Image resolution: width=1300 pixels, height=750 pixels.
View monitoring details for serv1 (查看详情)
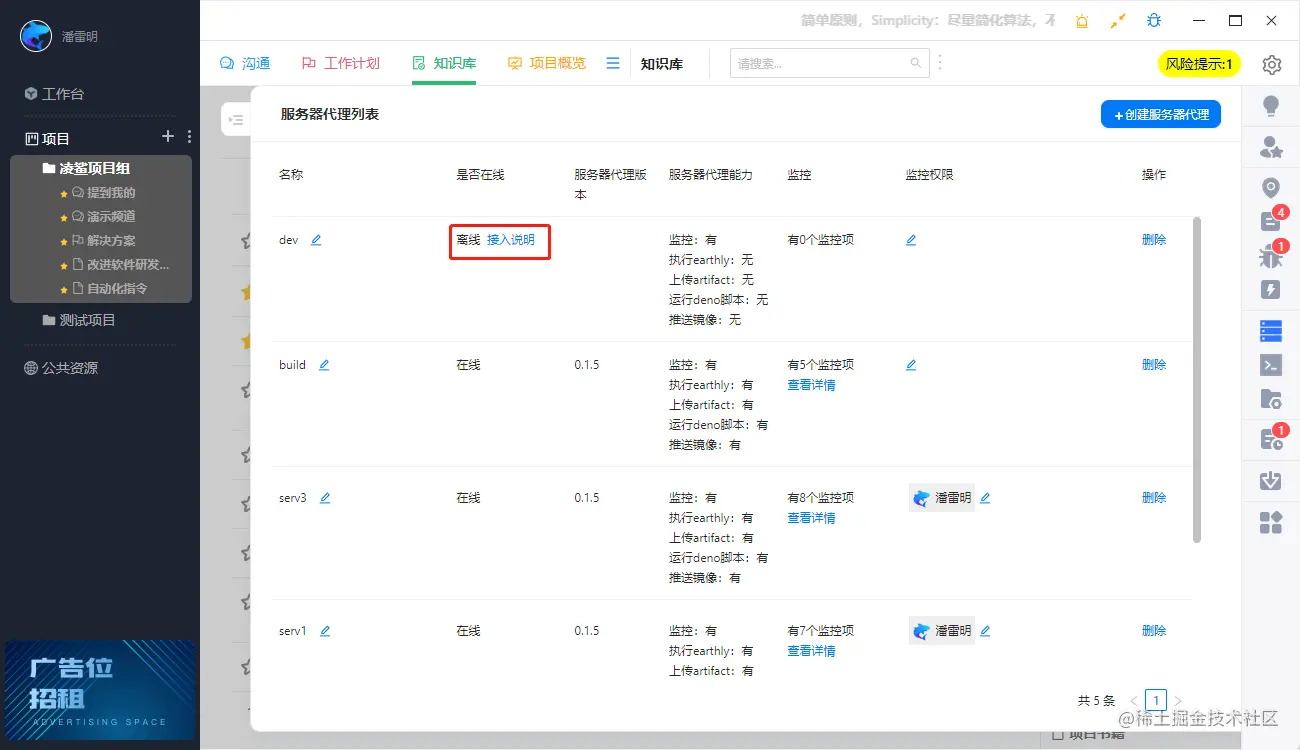click(811, 651)
